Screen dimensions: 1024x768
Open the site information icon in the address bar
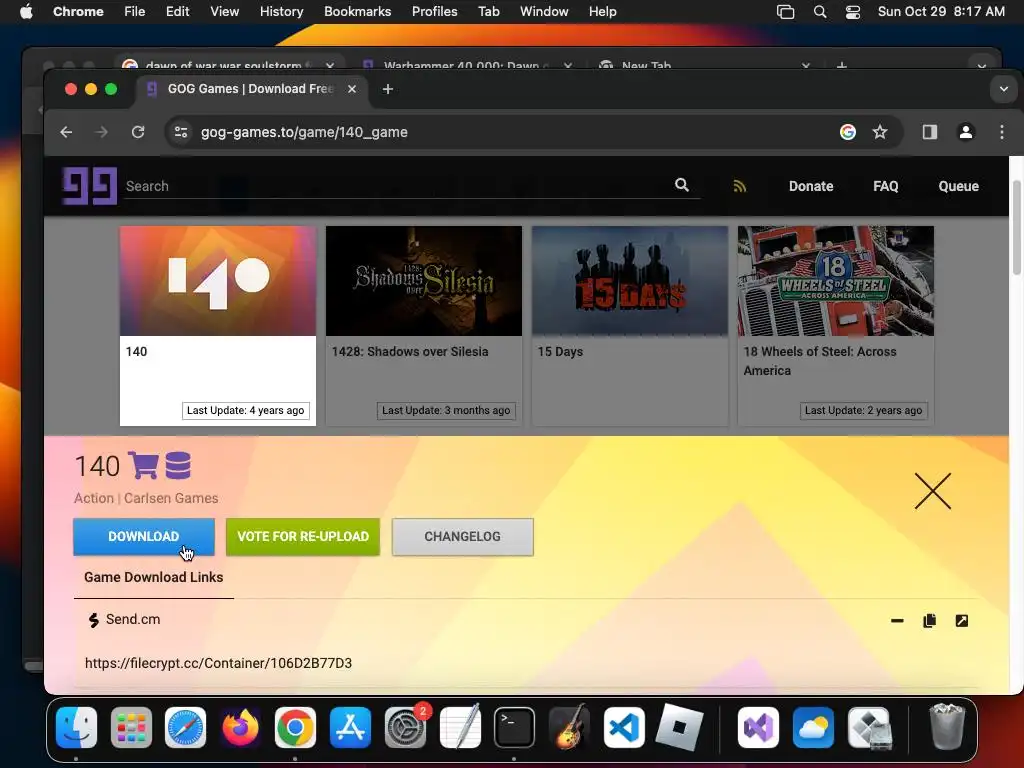click(x=181, y=132)
